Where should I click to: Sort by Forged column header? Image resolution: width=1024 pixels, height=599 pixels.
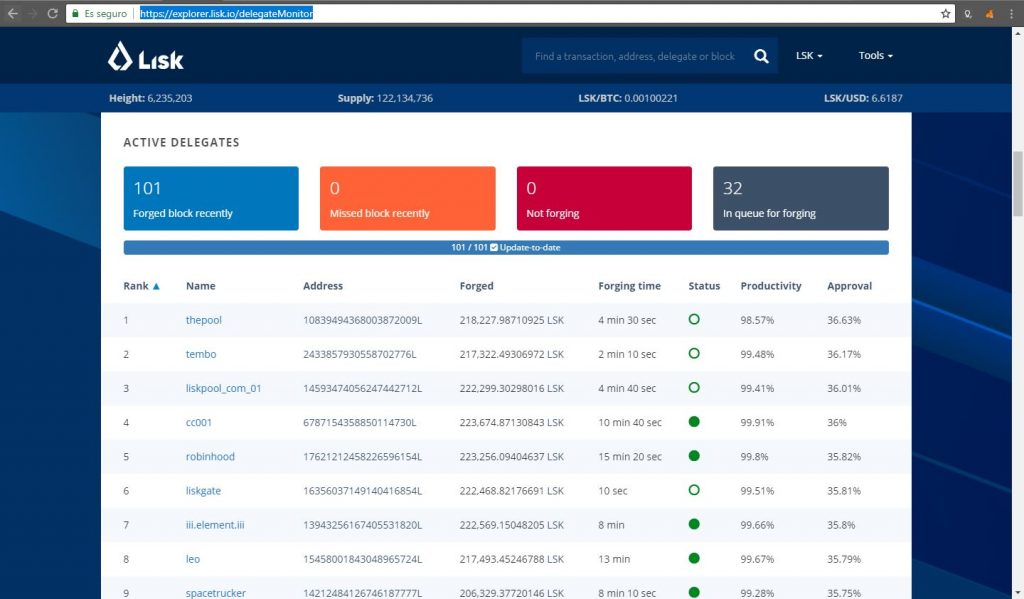[476, 285]
